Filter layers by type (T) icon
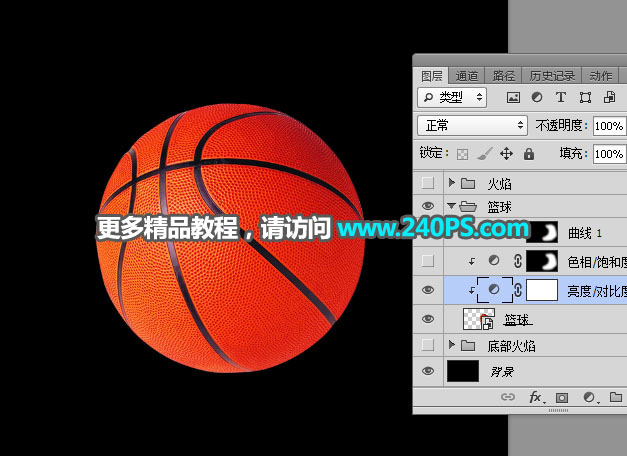 [x=561, y=97]
